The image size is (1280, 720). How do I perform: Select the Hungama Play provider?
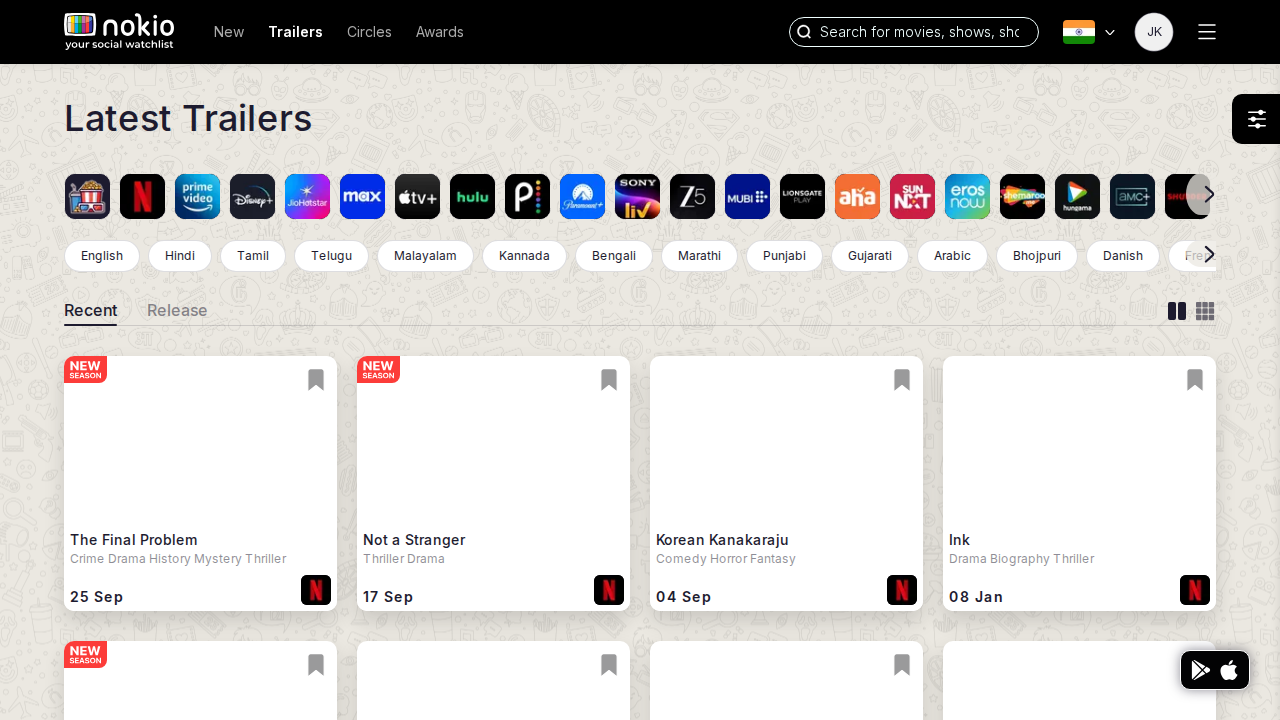click(1077, 196)
